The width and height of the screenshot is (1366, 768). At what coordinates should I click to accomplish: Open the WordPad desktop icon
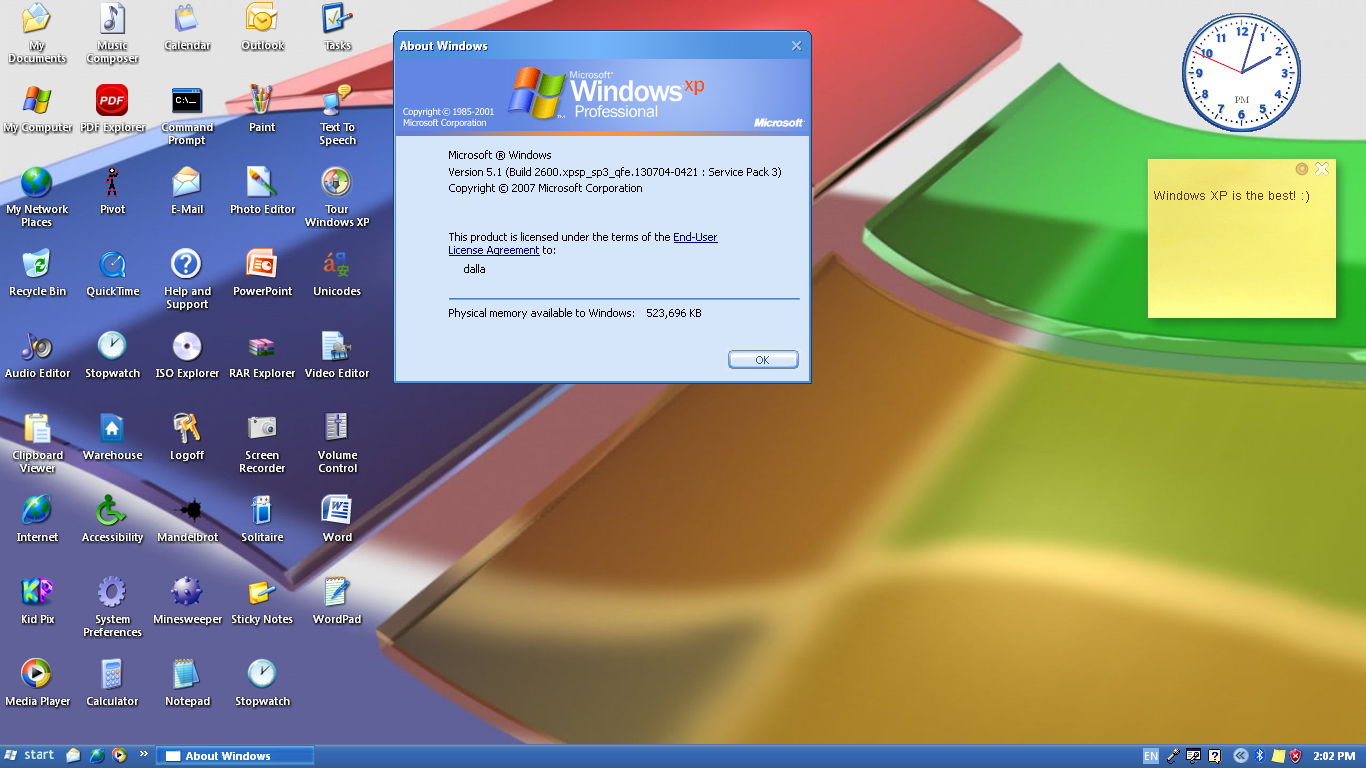click(x=337, y=601)
